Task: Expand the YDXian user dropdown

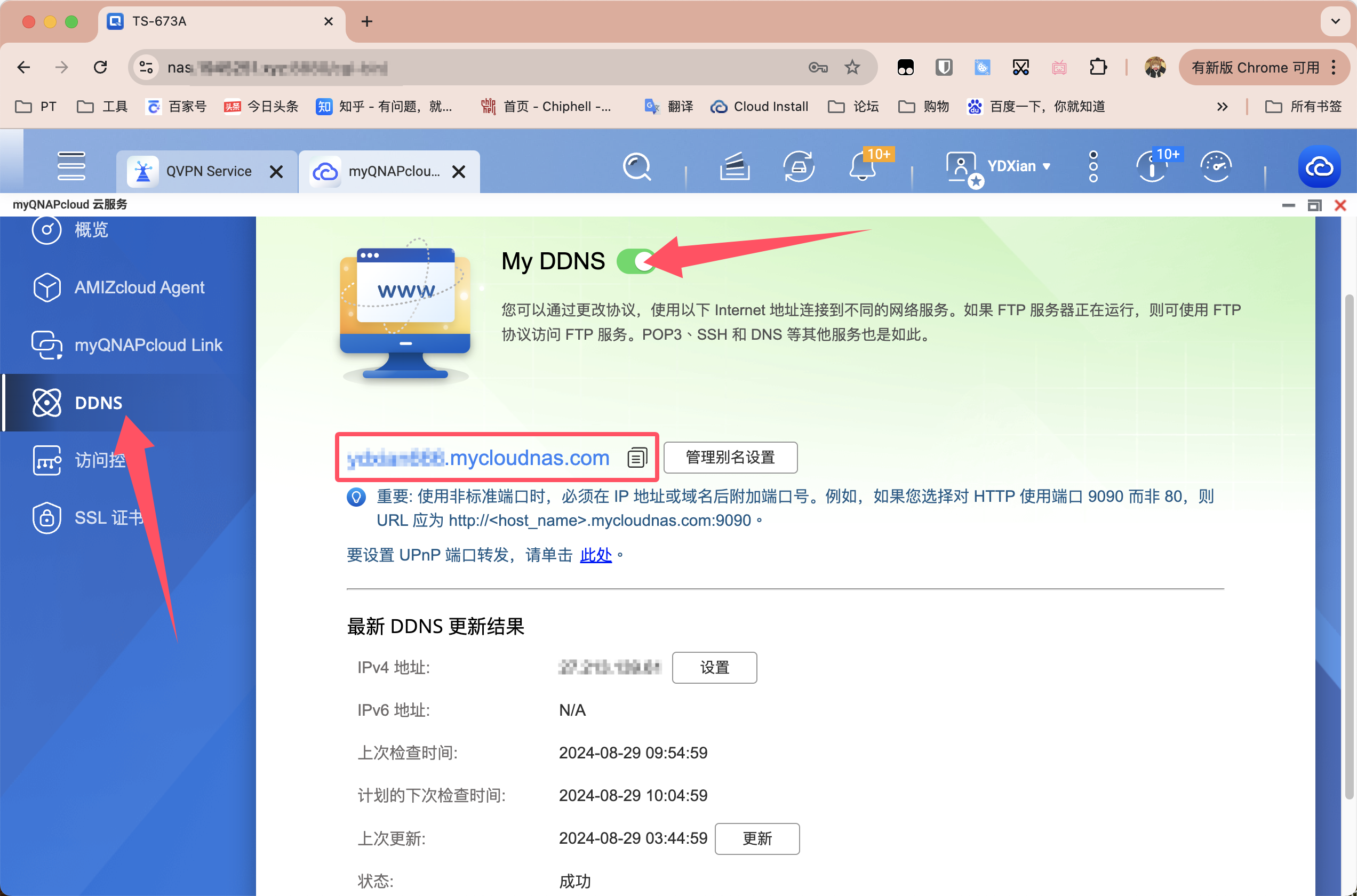Action: click(1047, 166)
